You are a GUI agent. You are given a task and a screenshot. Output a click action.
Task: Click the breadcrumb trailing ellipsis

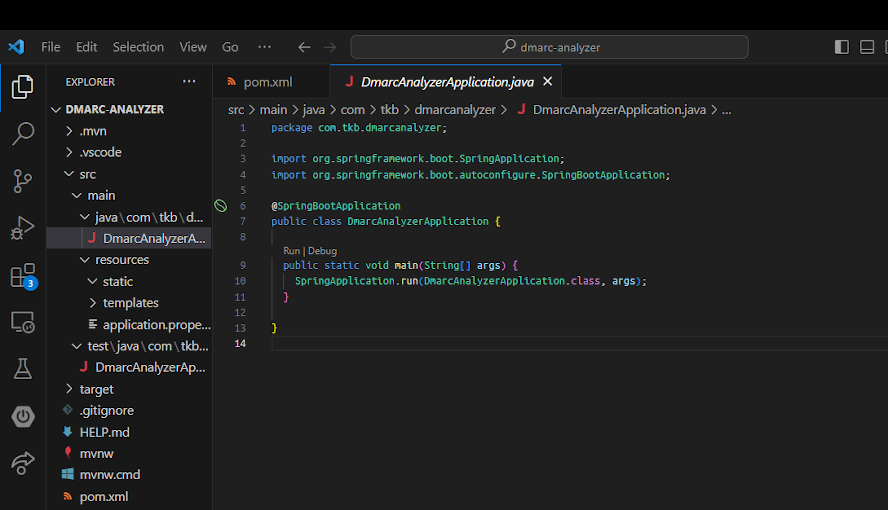727,110
